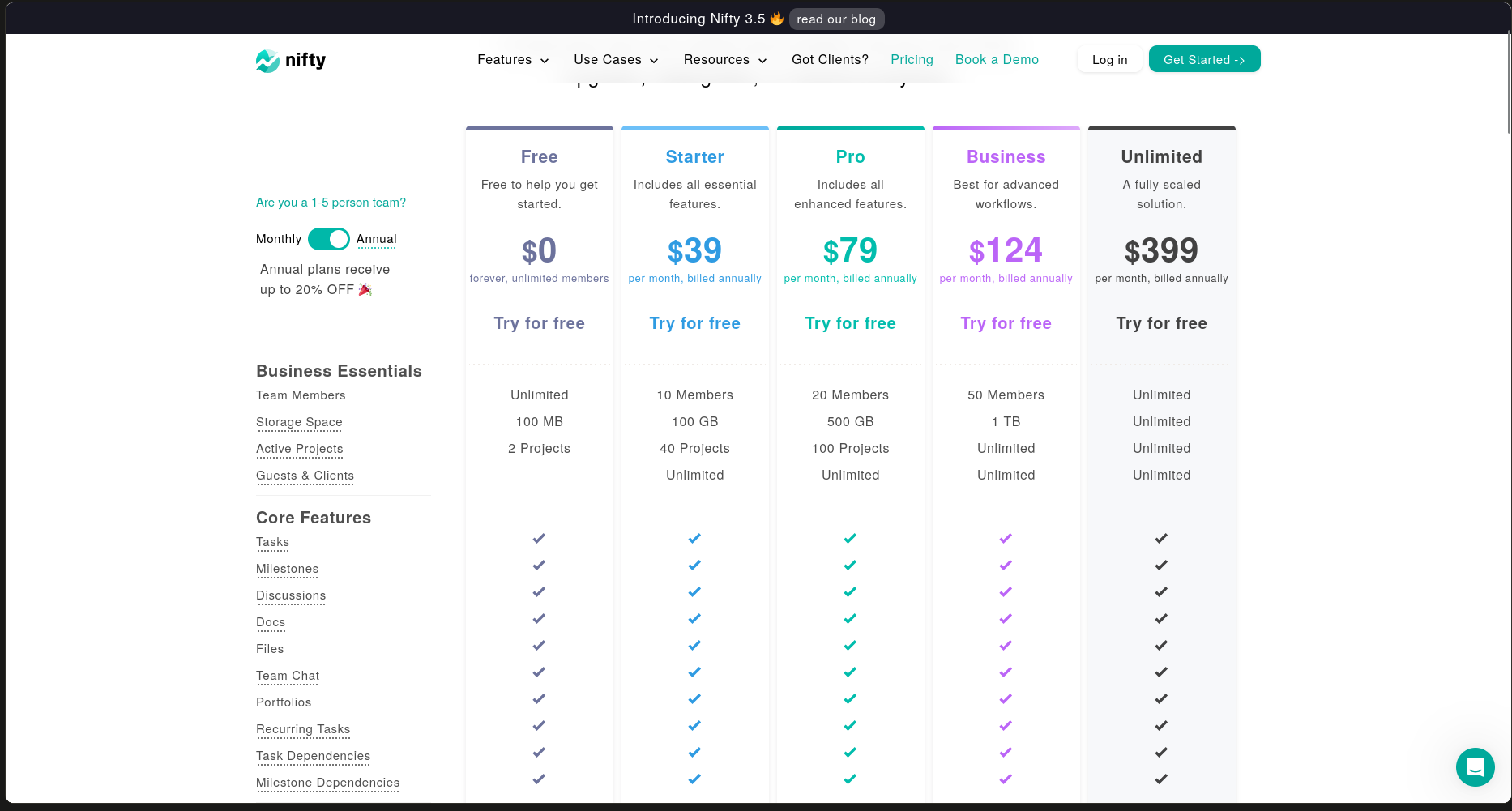Open the Got Clients? nav item
The image size is (1512, 811).
coord(830,60)
